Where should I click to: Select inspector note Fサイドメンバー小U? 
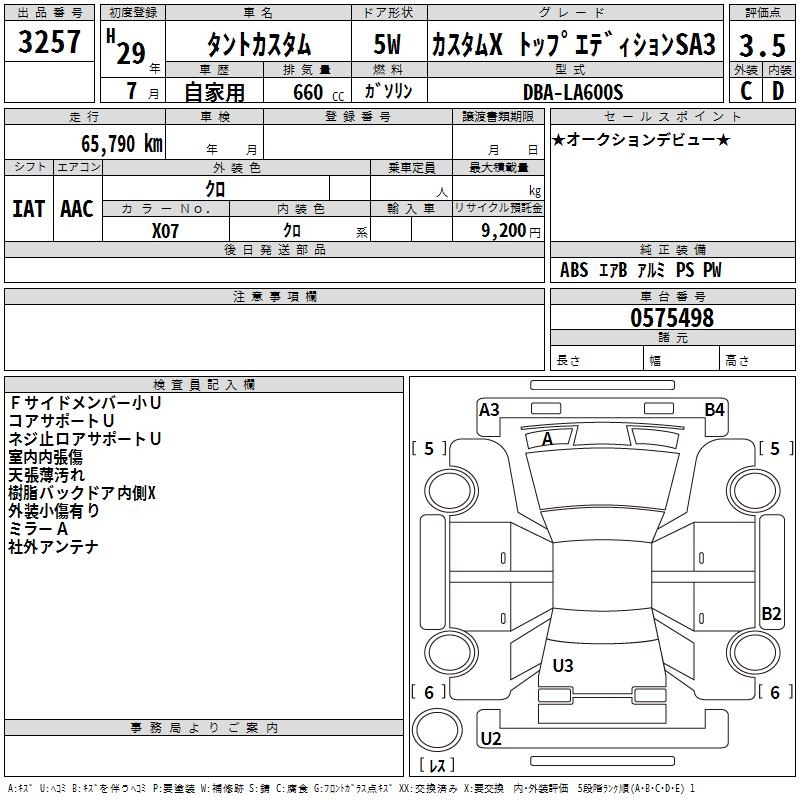(85, 403)
